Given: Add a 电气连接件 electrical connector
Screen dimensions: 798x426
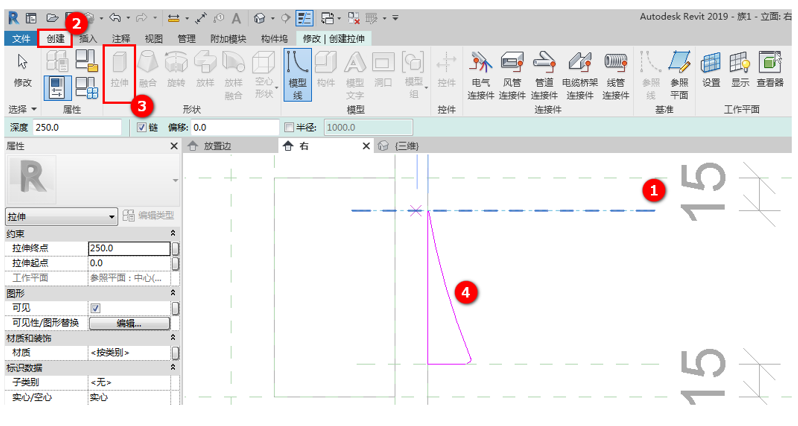Looking at the screenshot, I should coord(481,75).
